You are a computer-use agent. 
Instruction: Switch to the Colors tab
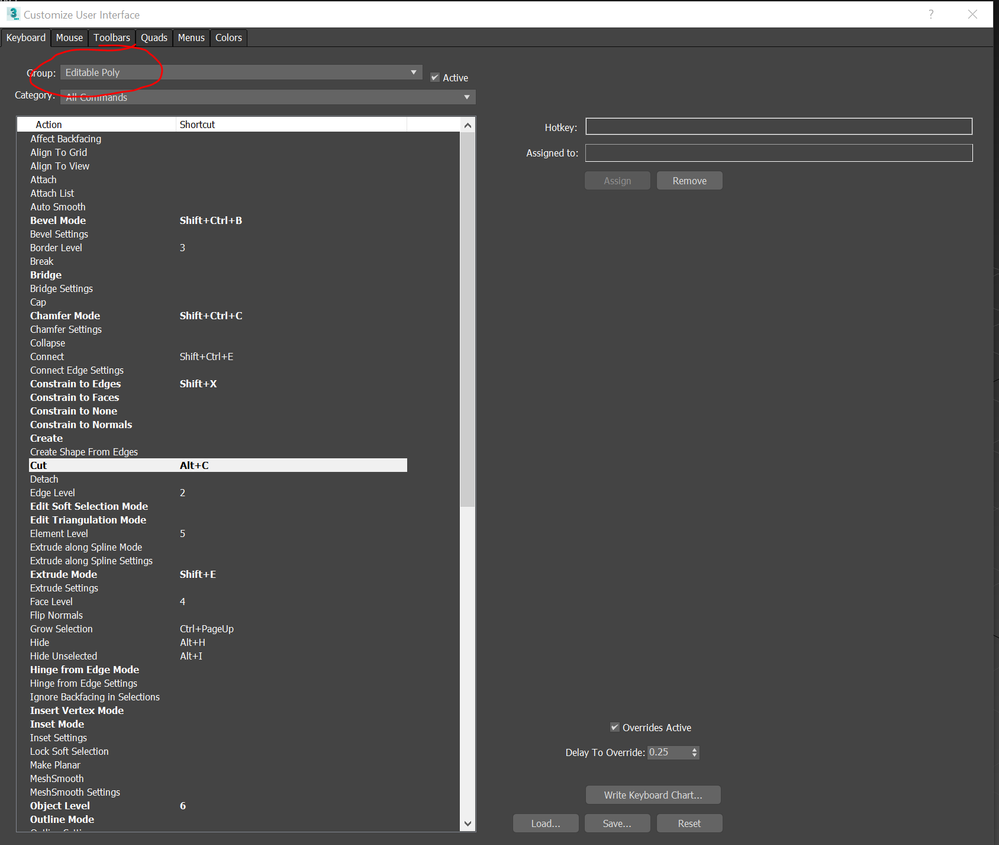point(228,38)
